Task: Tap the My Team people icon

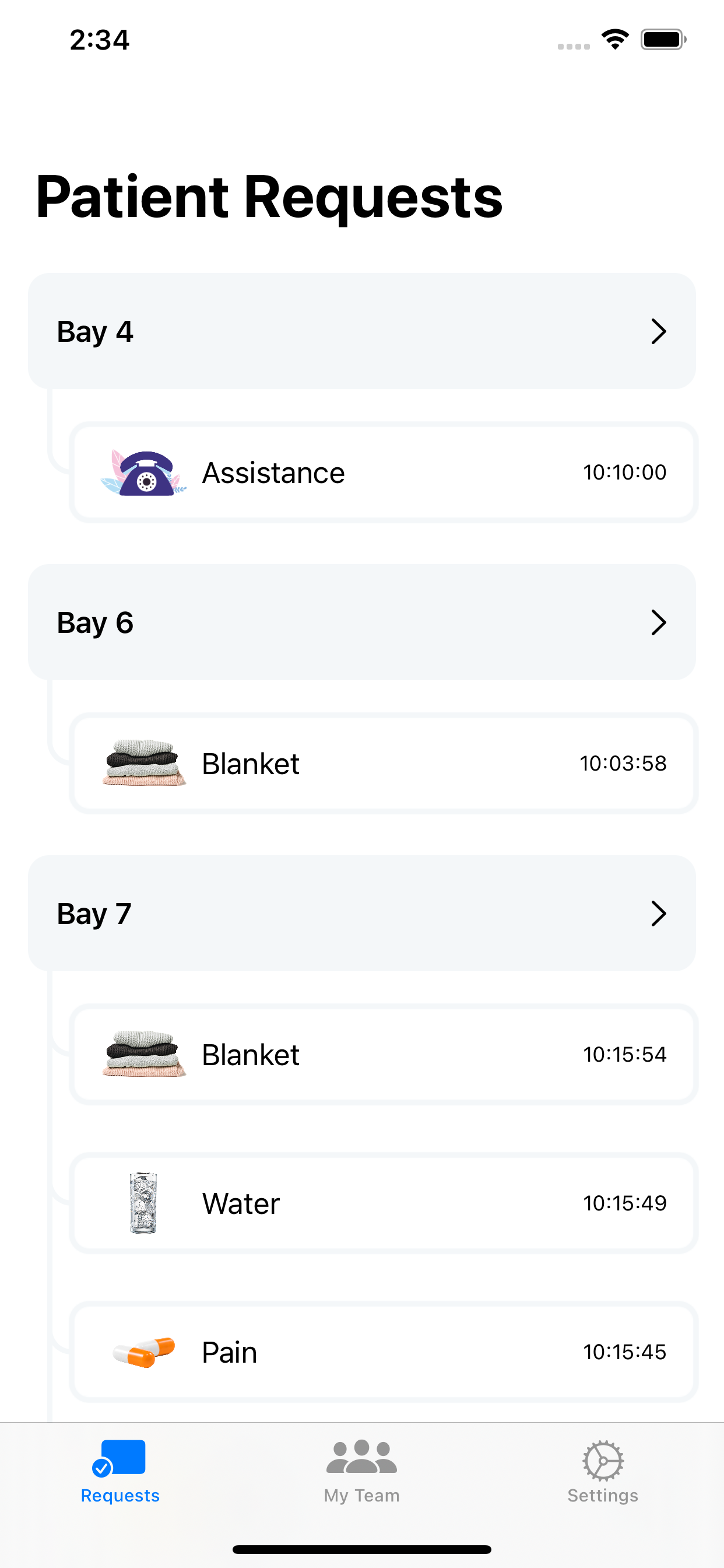Action: pos(361,1457)
